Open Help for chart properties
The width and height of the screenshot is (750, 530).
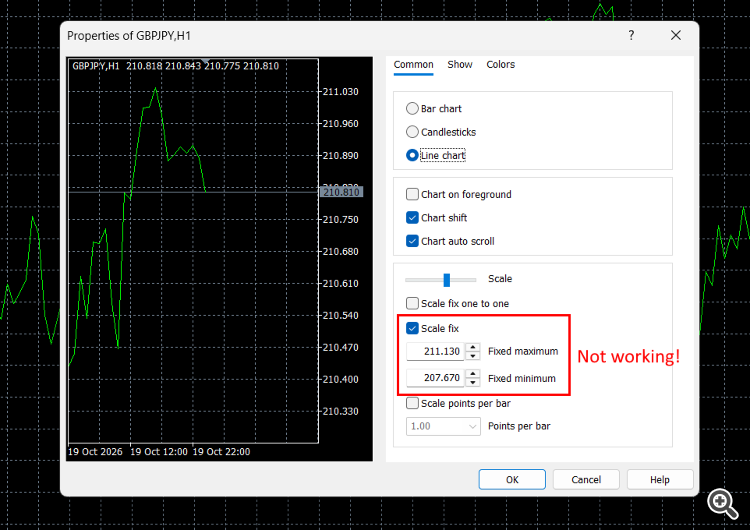click(660, 479)
